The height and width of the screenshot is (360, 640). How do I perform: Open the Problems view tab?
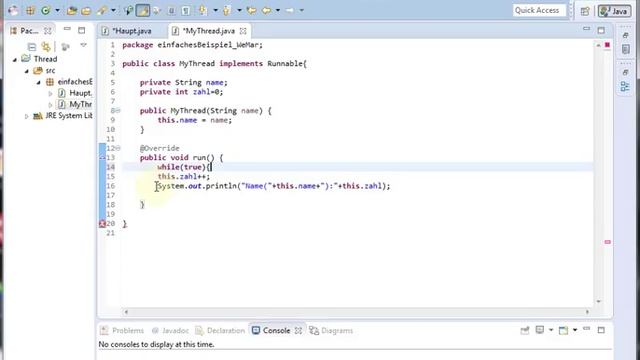coord(122,331)
